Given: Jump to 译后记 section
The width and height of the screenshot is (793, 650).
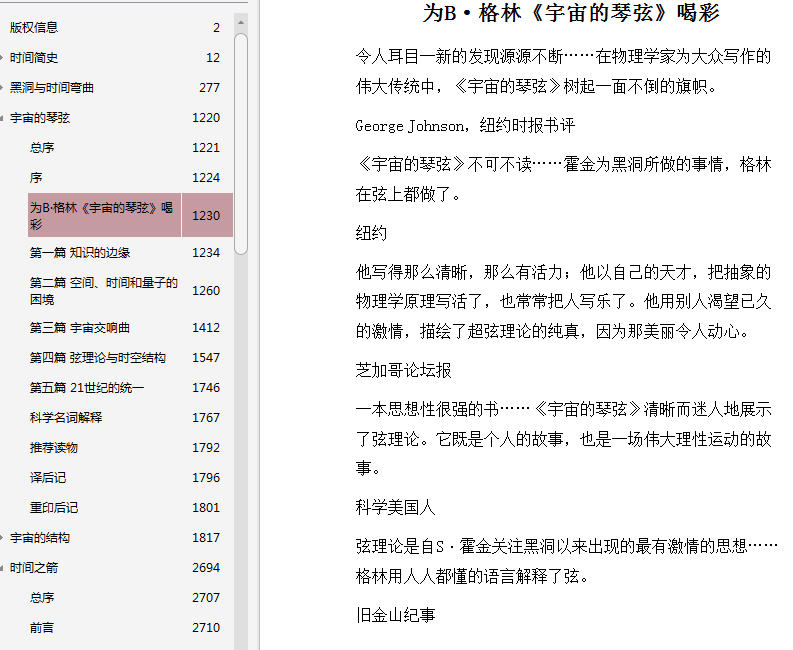Looking at the screenshot, I should 48,478.
